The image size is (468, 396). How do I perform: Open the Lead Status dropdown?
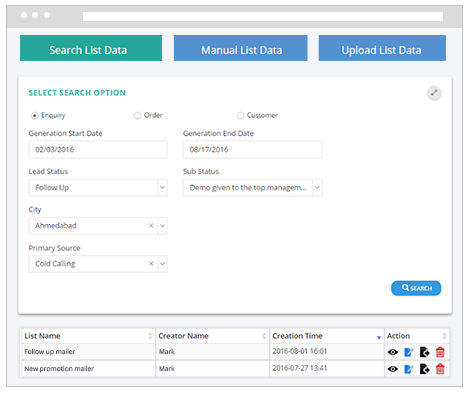[x=98, y=188]
